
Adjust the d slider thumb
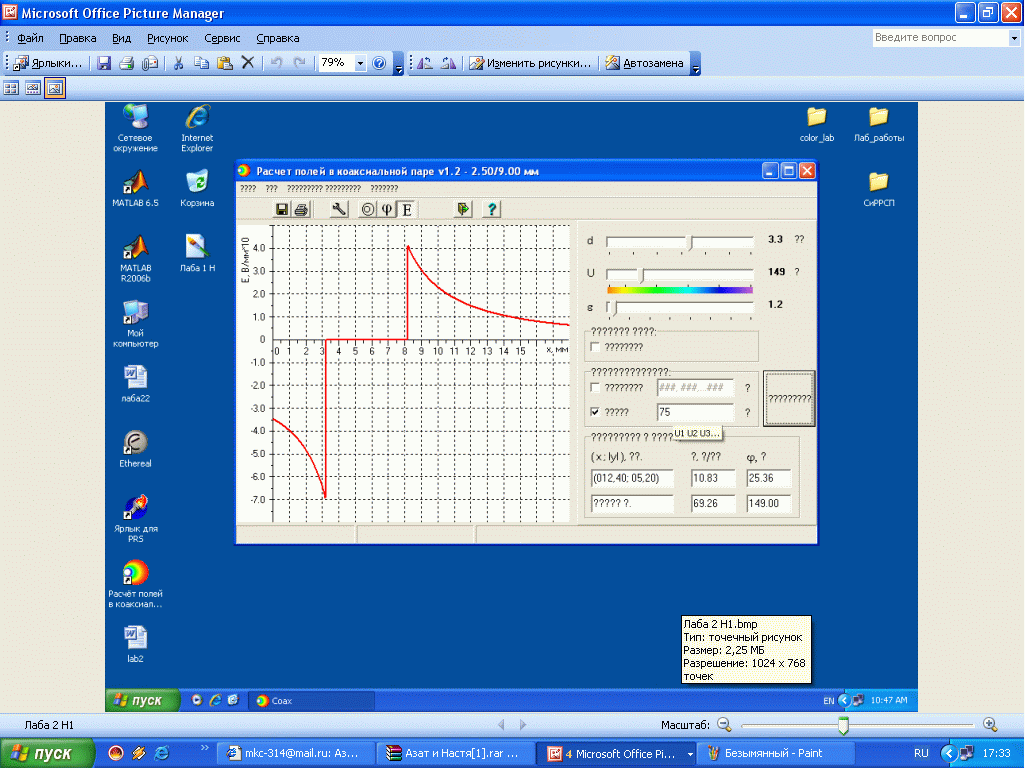[x=690, y=243]
